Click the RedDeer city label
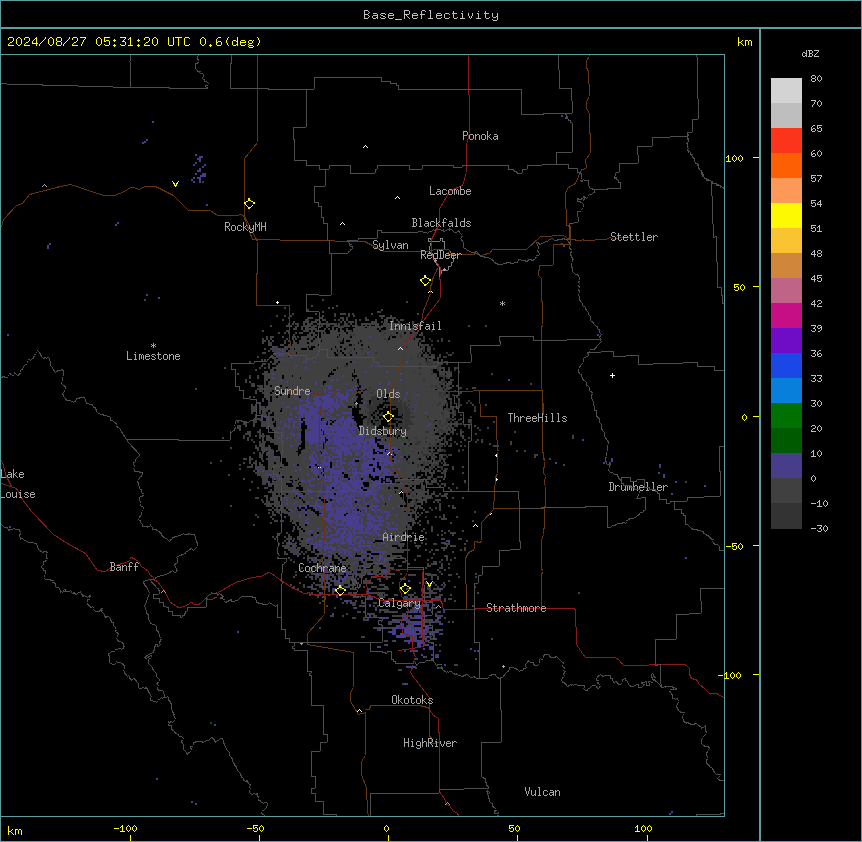The image size is (862, 842). click(440, 255)
